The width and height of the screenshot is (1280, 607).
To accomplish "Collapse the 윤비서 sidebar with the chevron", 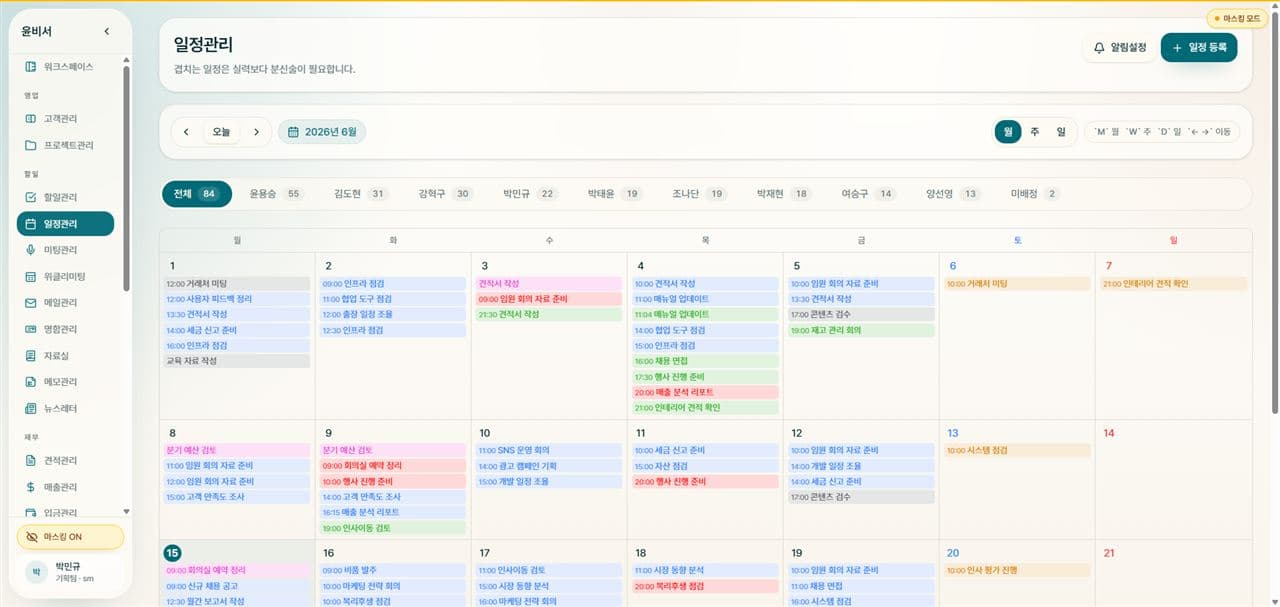I will pos(107,31).
